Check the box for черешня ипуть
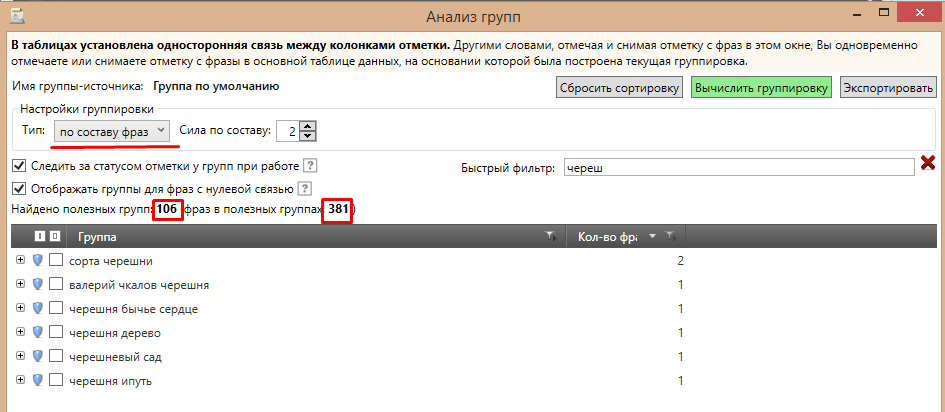The image size is (945, 412). 56,381
